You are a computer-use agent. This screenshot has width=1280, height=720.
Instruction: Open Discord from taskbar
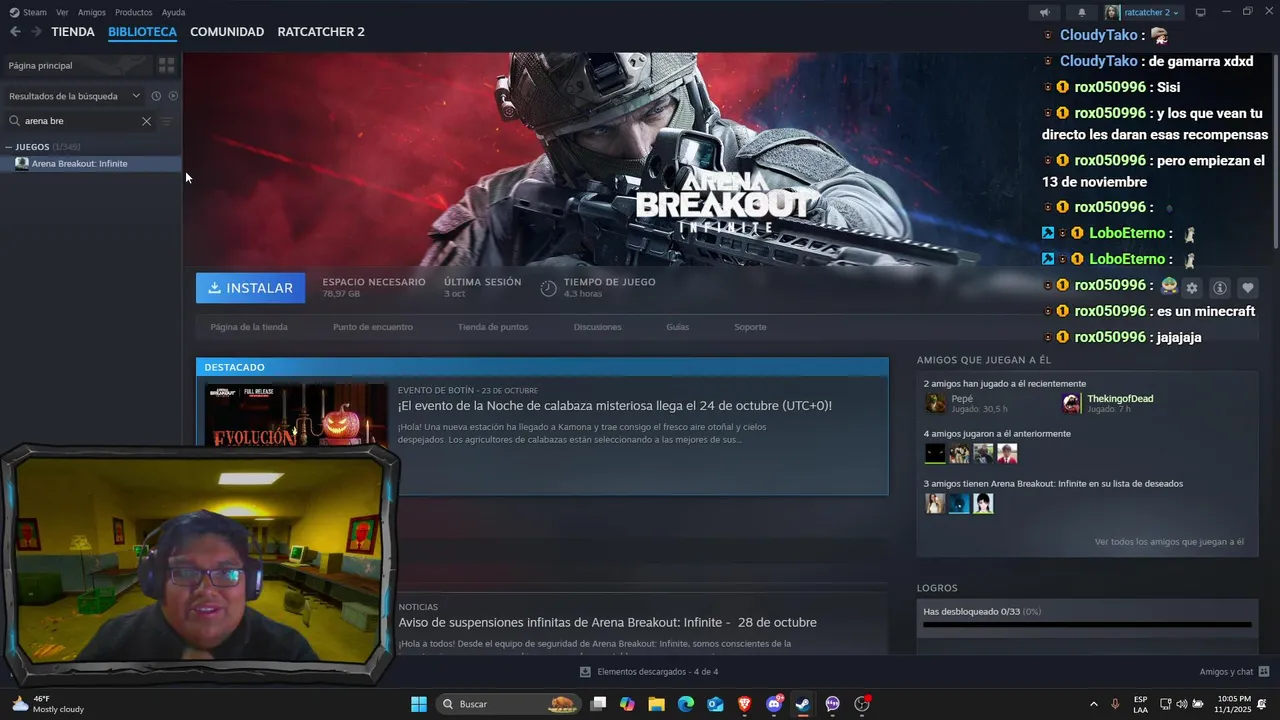[x=774, y=704]
